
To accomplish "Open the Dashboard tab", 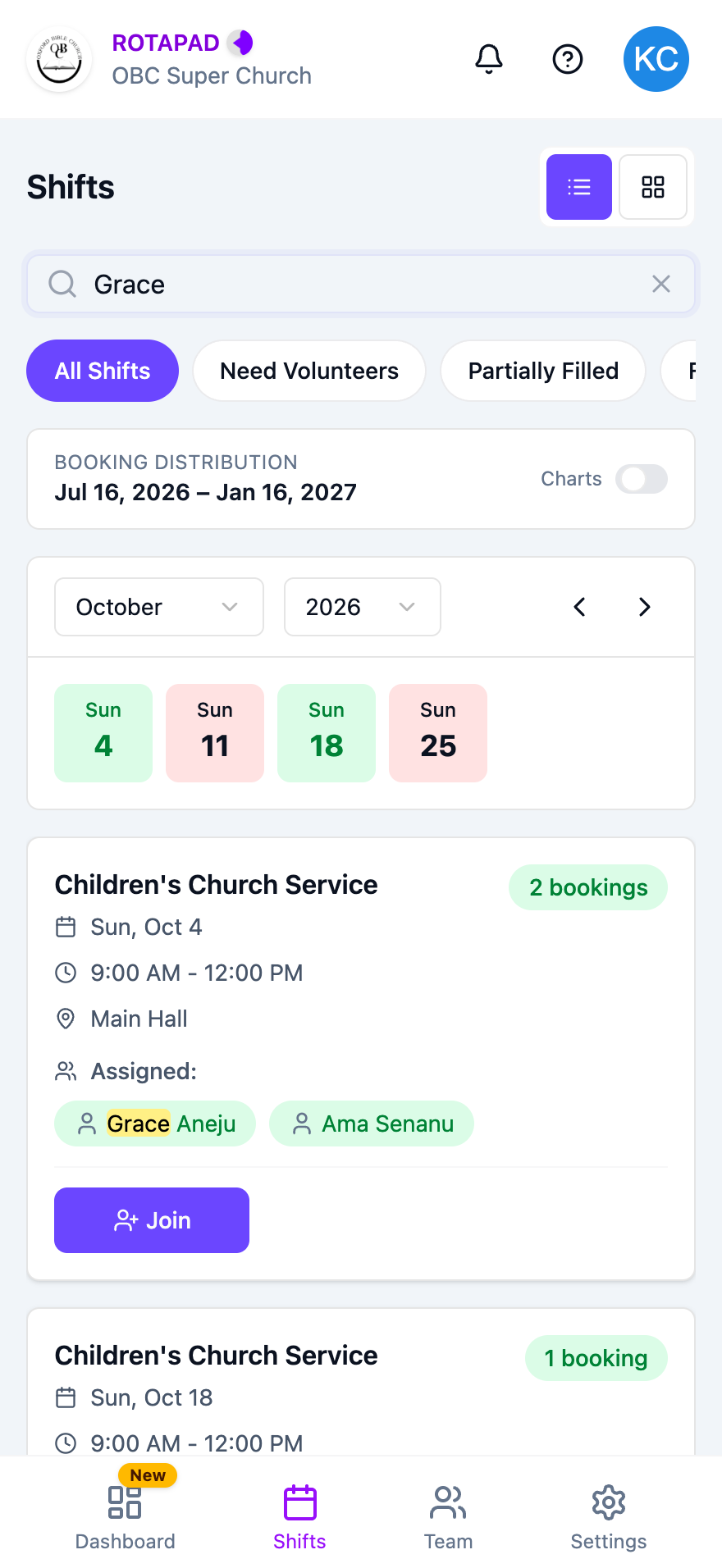I will pos(125,1517).
